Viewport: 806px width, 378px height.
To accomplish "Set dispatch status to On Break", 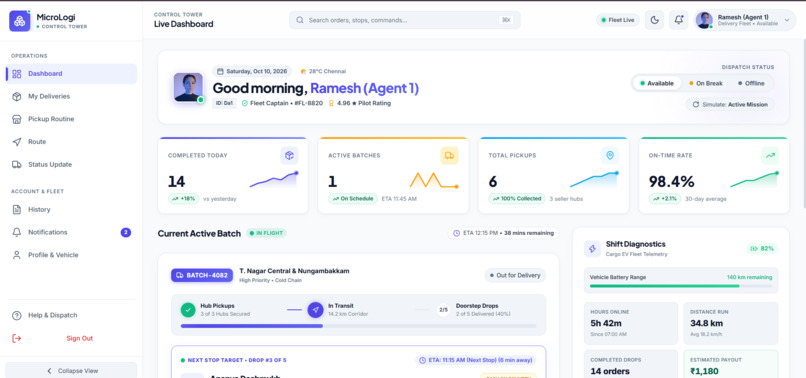I will click(x=706, y=83).
